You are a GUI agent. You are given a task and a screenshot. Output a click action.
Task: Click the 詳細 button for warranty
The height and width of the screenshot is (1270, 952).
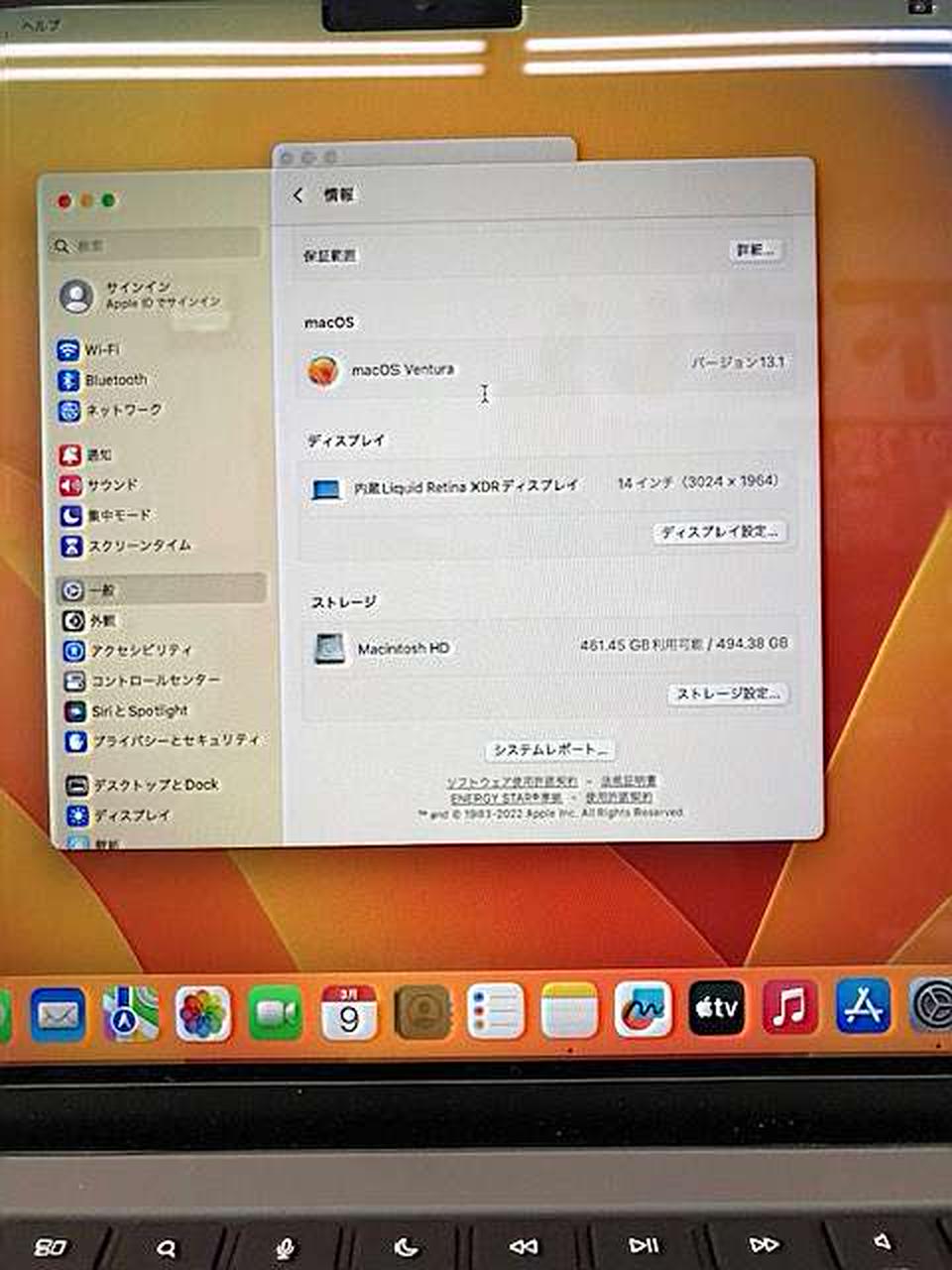click(x=756, y=250)
